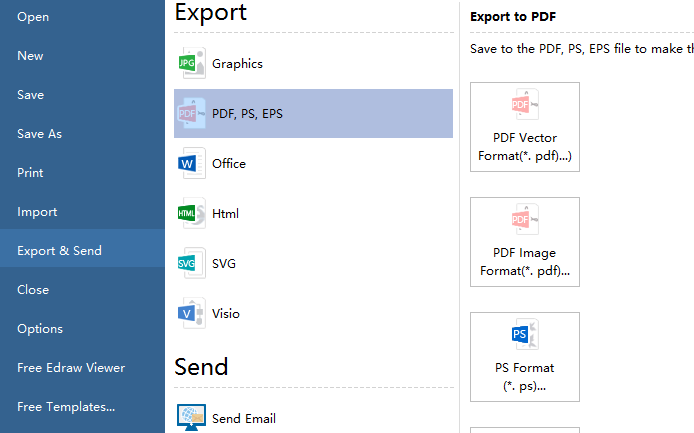
Task: Export using PS Format button
Action: pos(525,334)
